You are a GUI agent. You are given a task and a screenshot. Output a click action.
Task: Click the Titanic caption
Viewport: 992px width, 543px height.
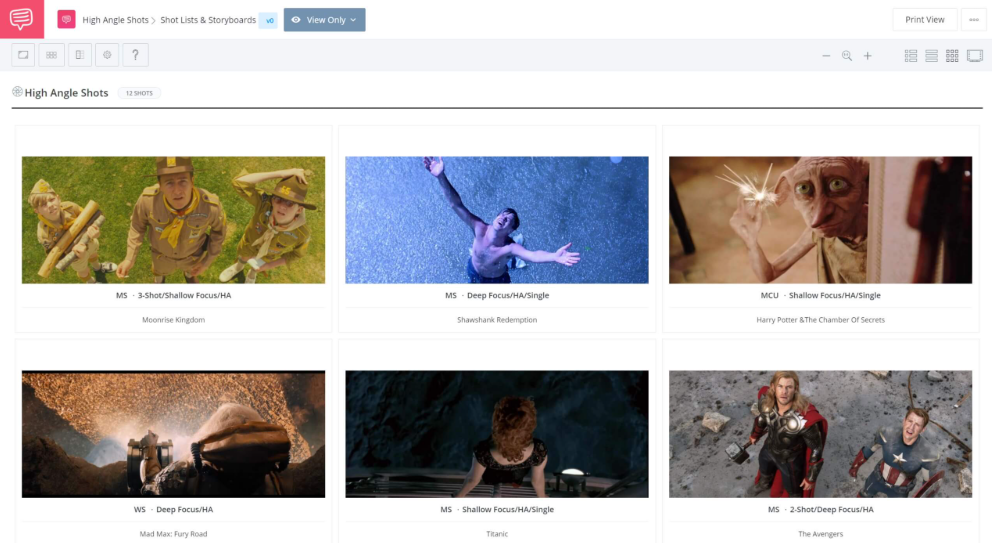pyautogui.click(x=497, y=534)
